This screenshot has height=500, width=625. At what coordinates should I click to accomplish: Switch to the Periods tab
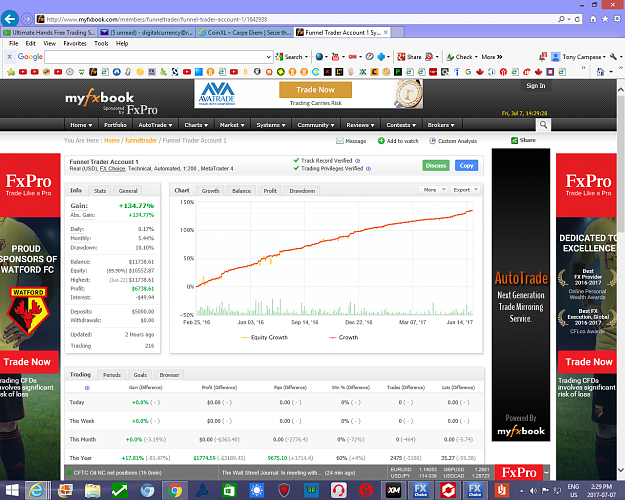[x=112, y=375]
